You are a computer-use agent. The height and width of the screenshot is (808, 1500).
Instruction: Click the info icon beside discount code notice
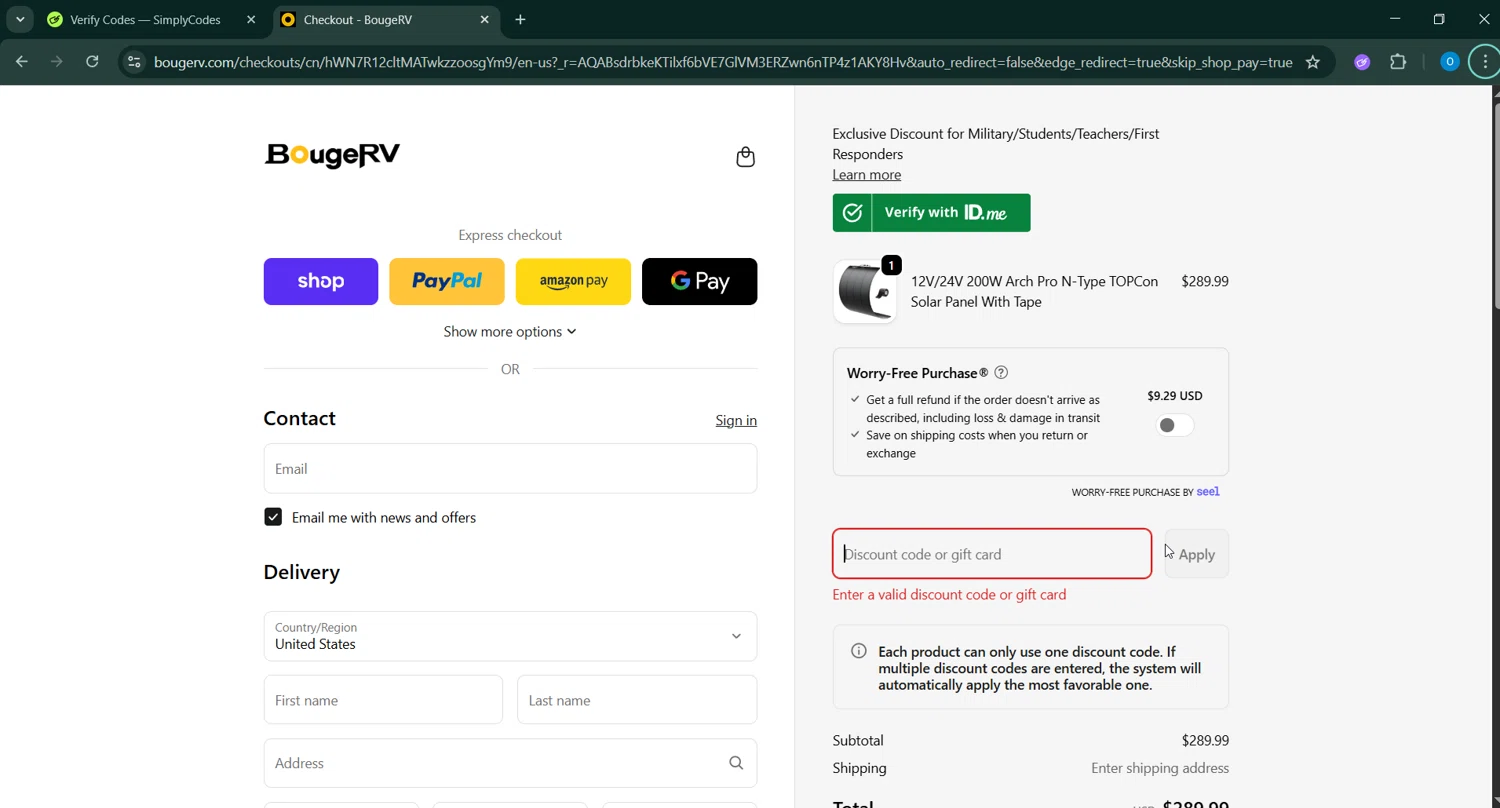(x=859, y=651)
